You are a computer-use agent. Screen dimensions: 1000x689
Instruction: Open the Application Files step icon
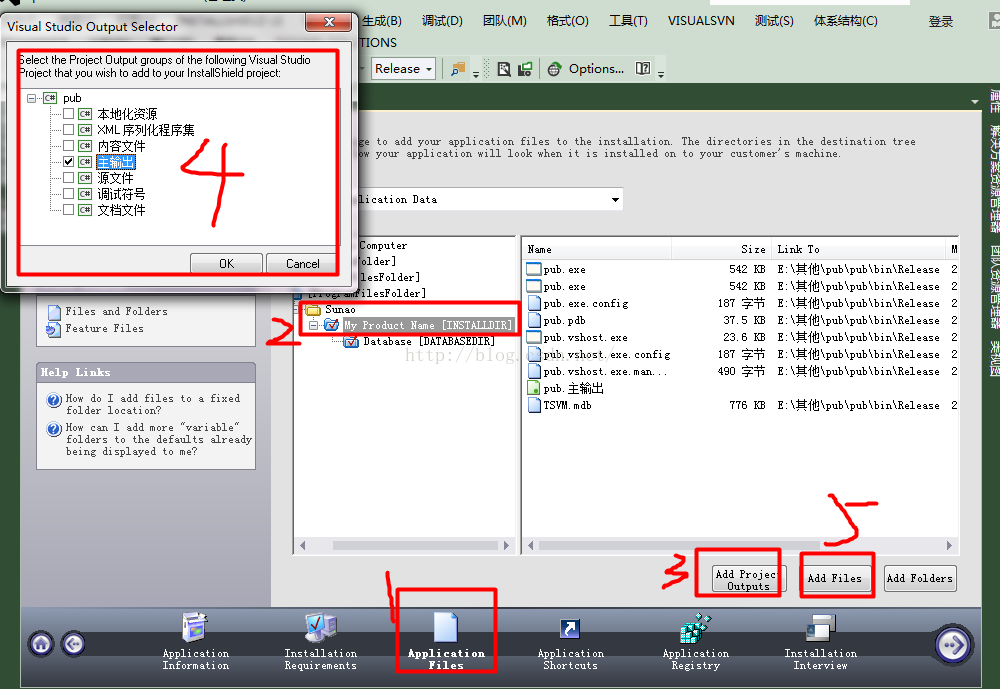pyautogui.click(x=446, y=627)
